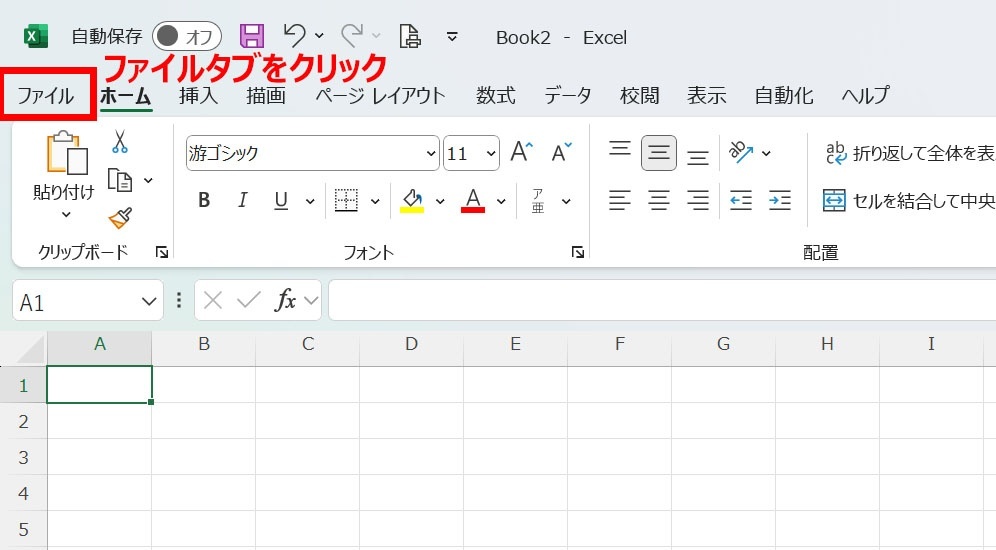Expand the Paste options arrow
996x550 pixels.
[66, 215]
